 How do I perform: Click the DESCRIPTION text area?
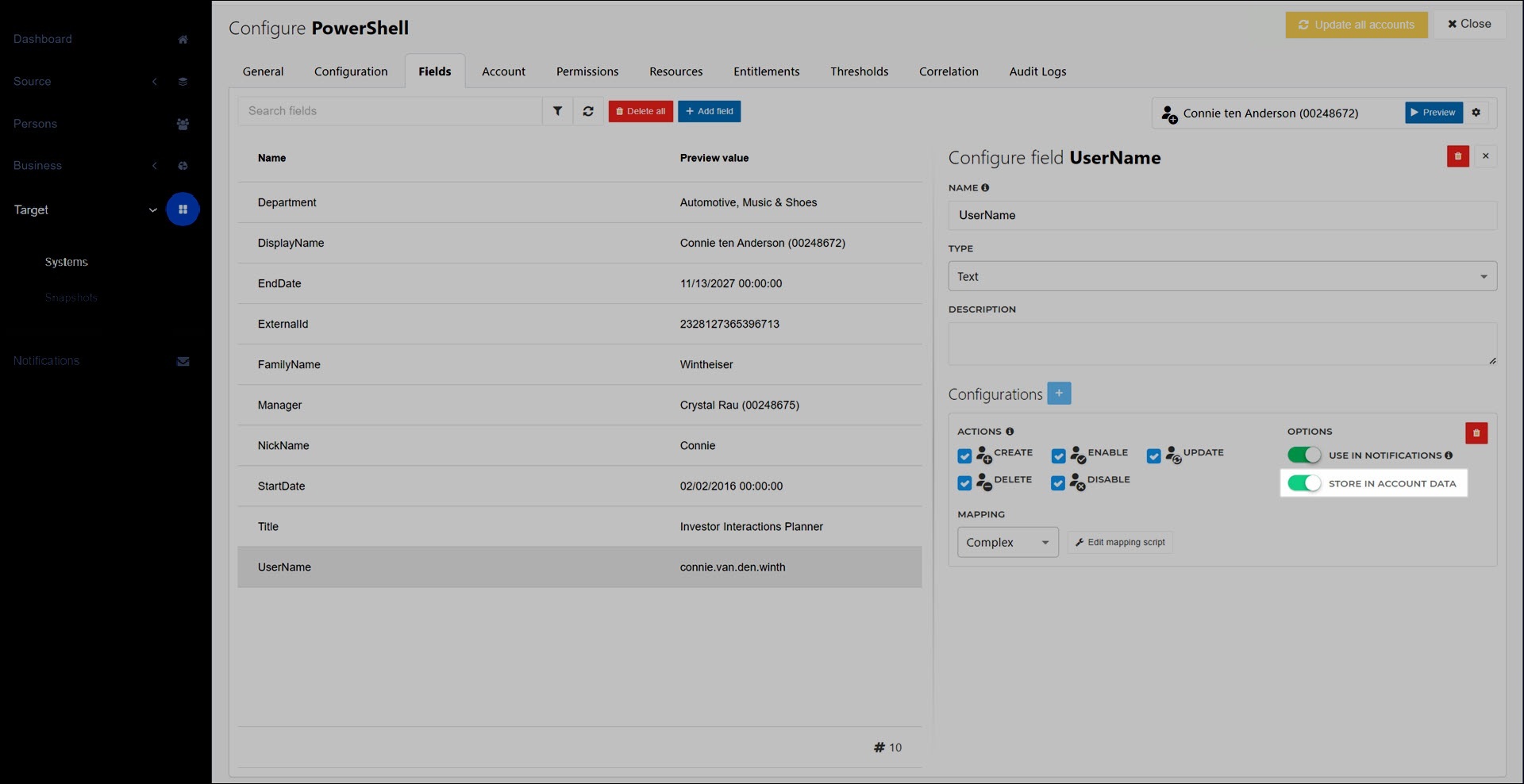pos(1222,344)
